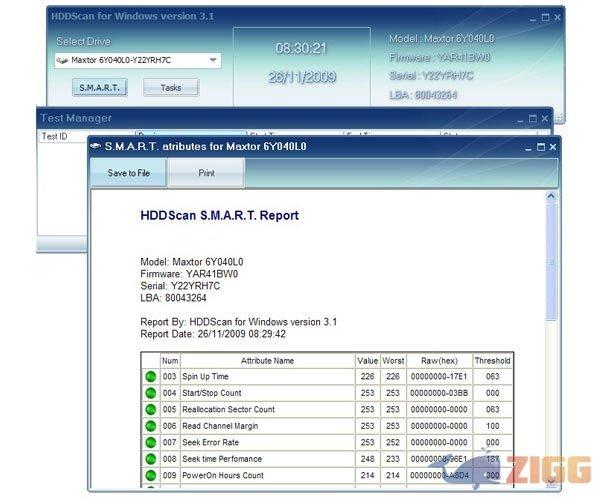600x500 pixels.
Task: Click green status icon for Seek Error Rate
Action: tap(151, 442)
